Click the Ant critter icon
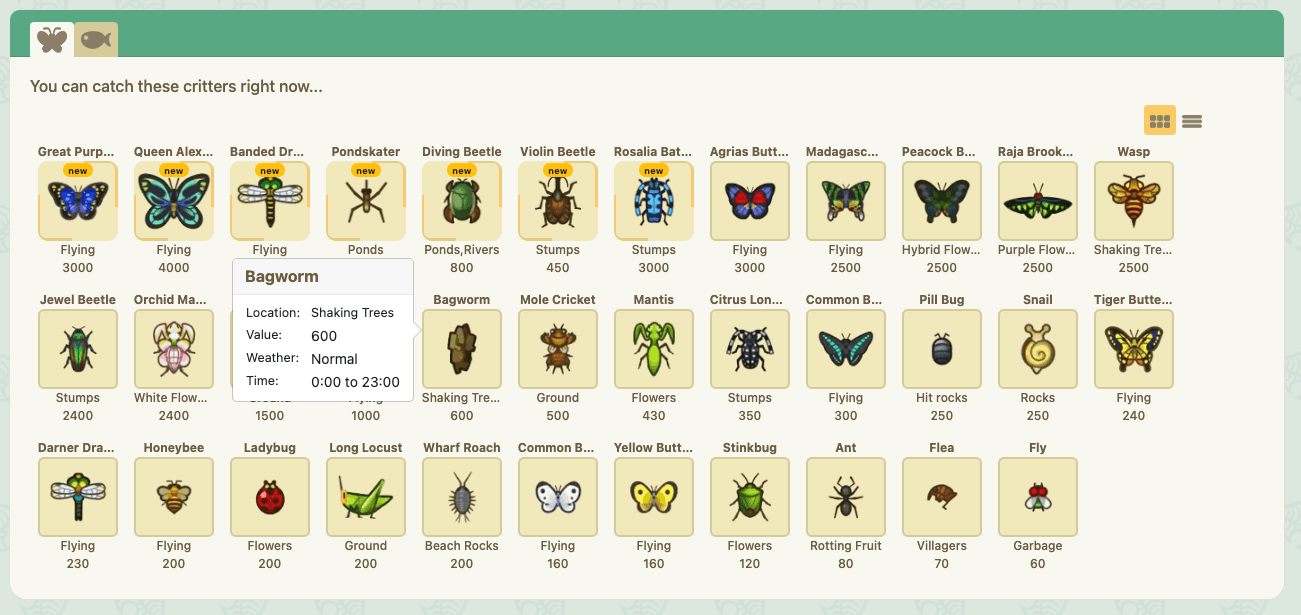Screen dimensions: 1301x615 [845, 496]
